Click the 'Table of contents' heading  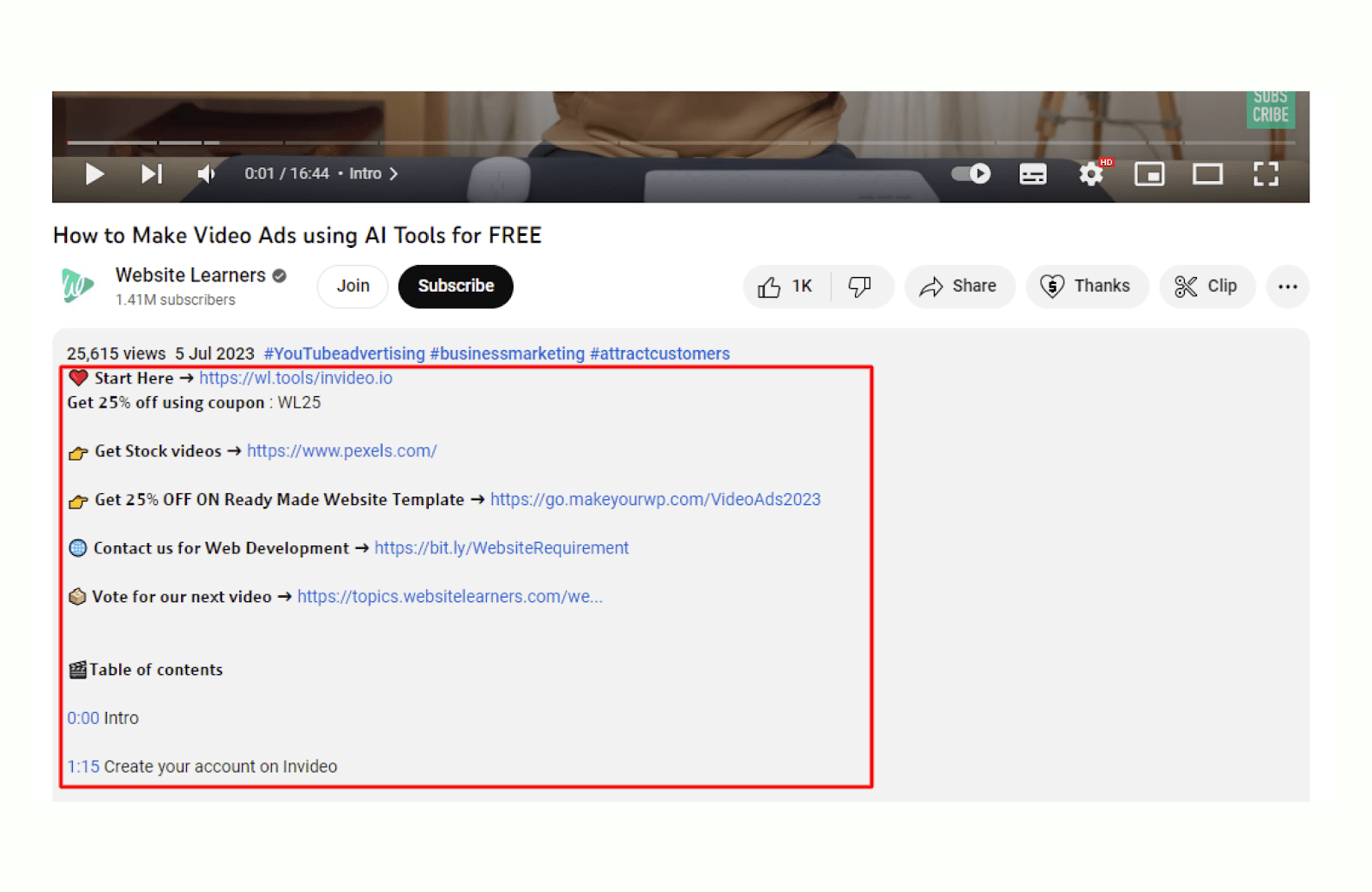156,670
